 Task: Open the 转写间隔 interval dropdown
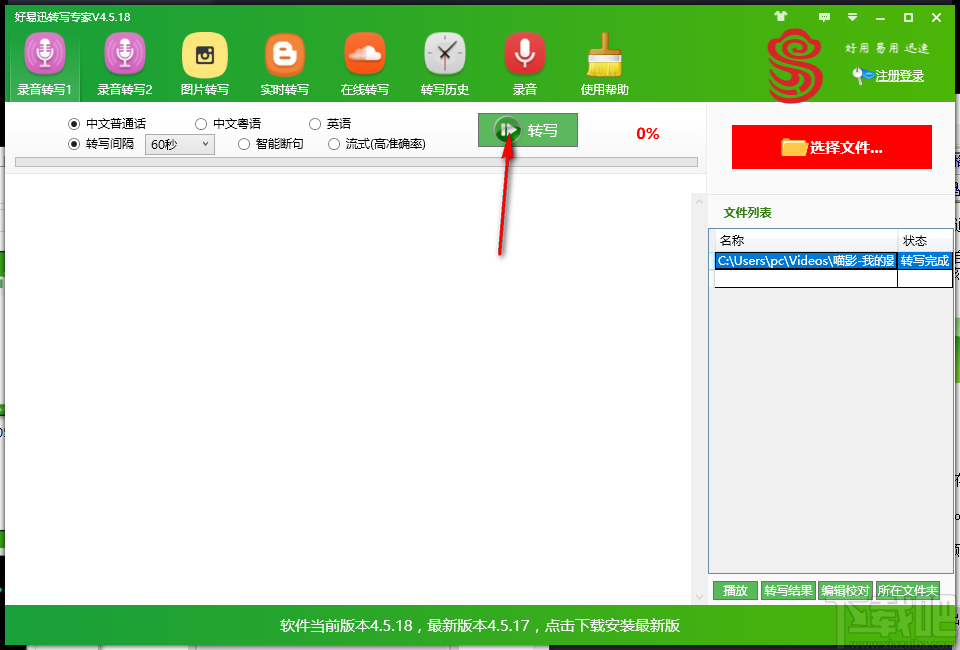pyautogui.click(x=180, y=143)
